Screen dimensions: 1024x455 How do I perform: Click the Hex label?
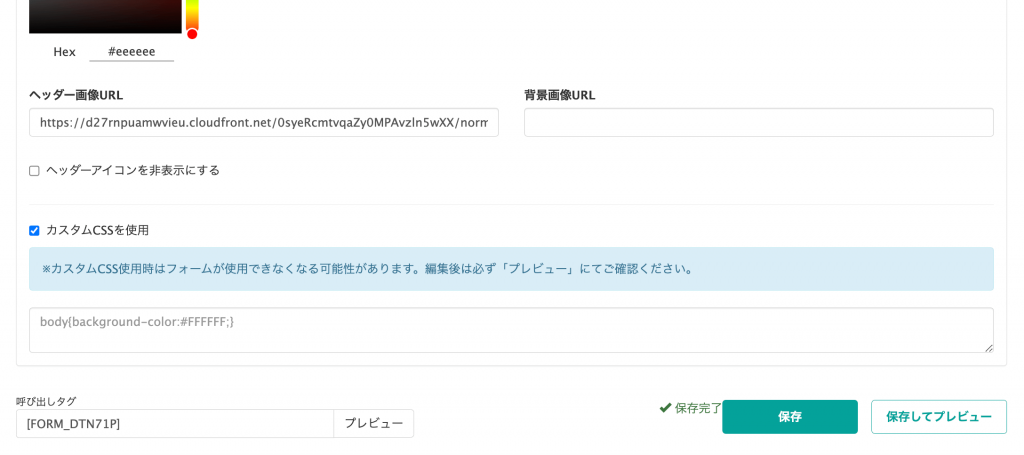[65, 52]
